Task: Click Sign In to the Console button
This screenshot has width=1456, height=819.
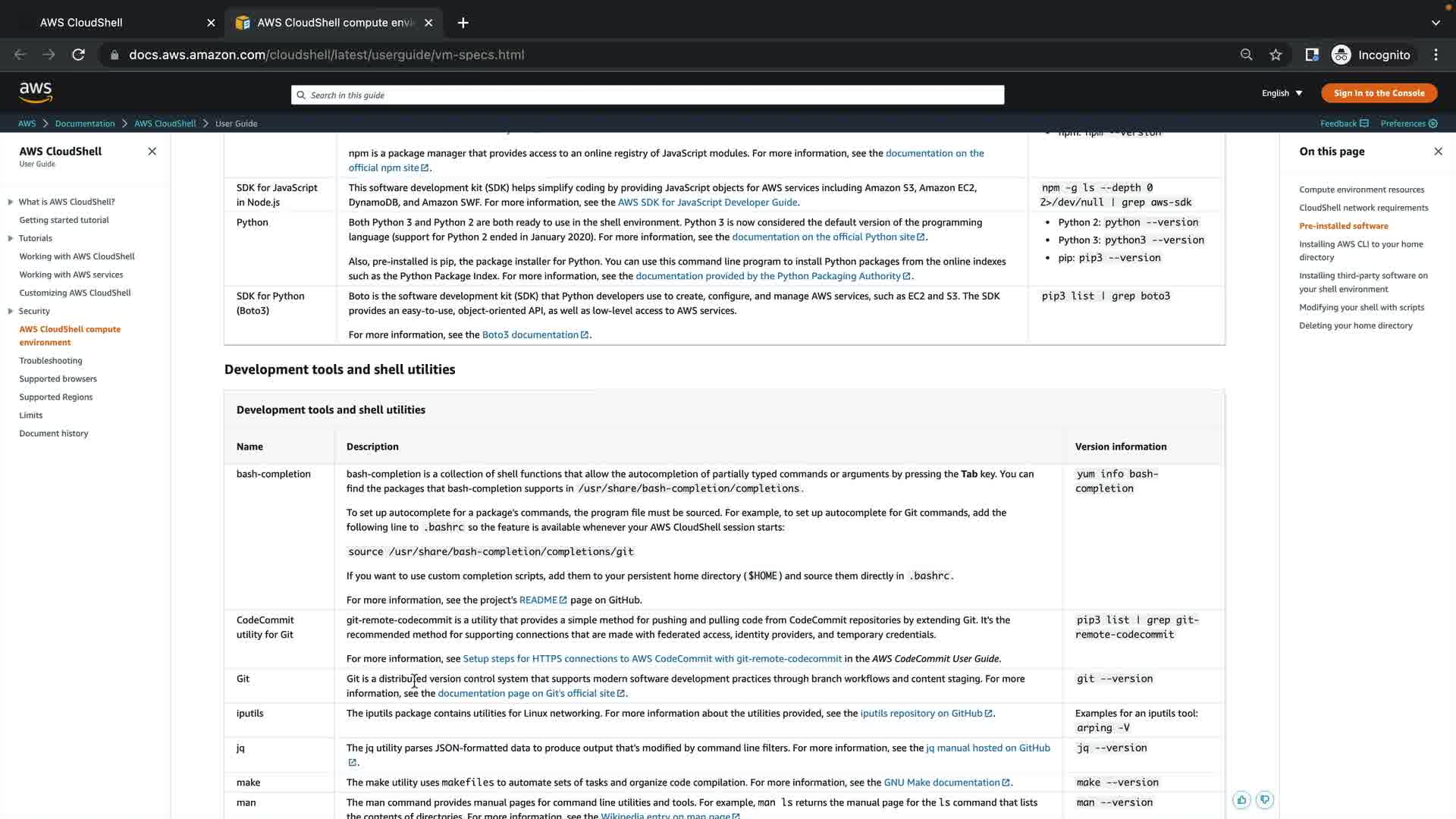Action: (1379, 93)
